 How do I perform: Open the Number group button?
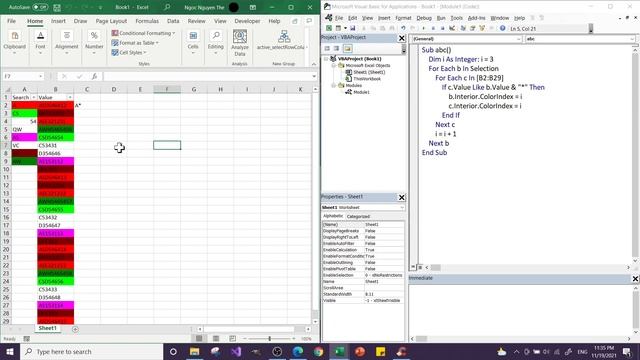94,42
